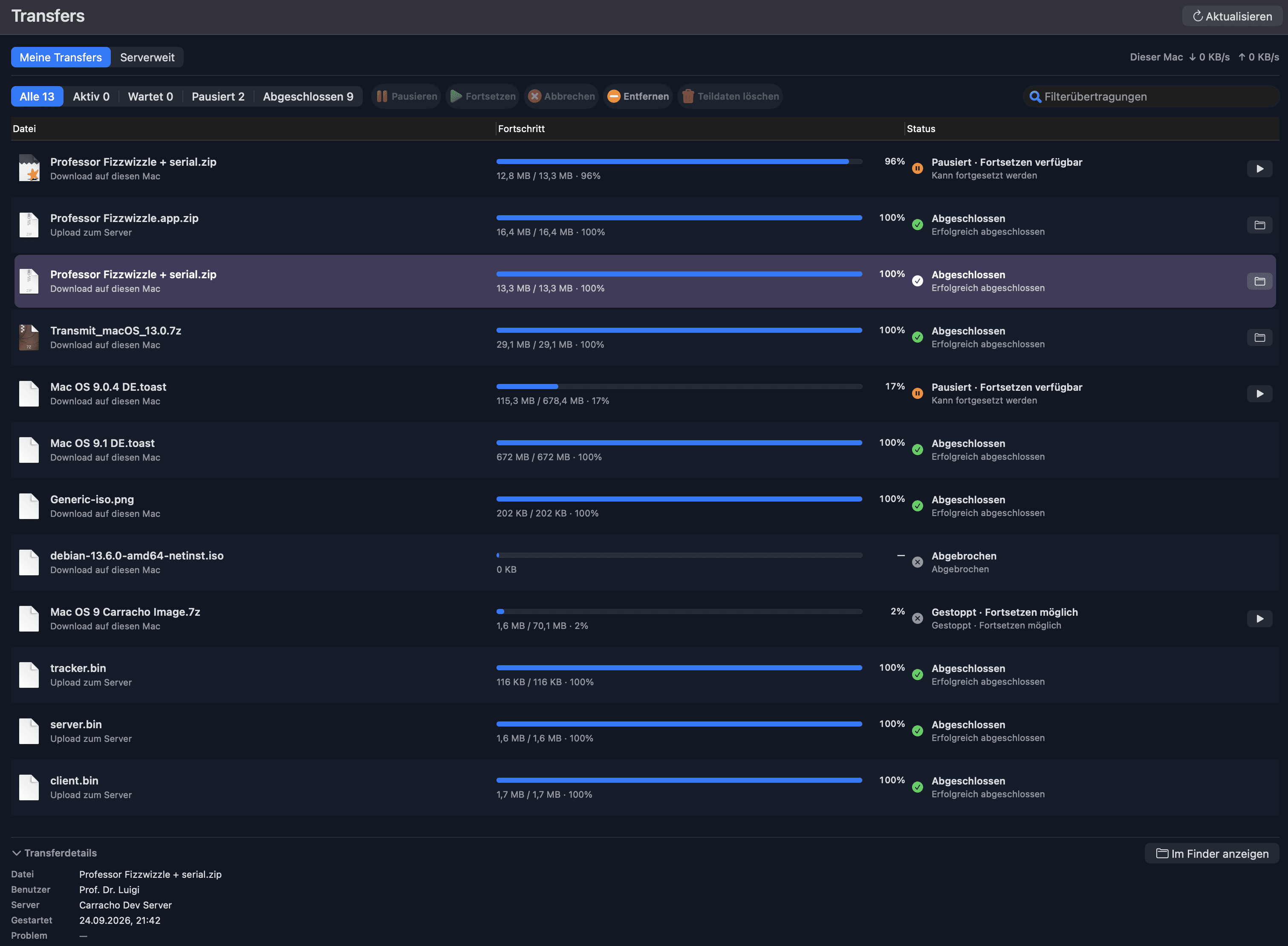Click the Pausieren toolbar button
Screen dimensions: 1288x946
(407, 96)
